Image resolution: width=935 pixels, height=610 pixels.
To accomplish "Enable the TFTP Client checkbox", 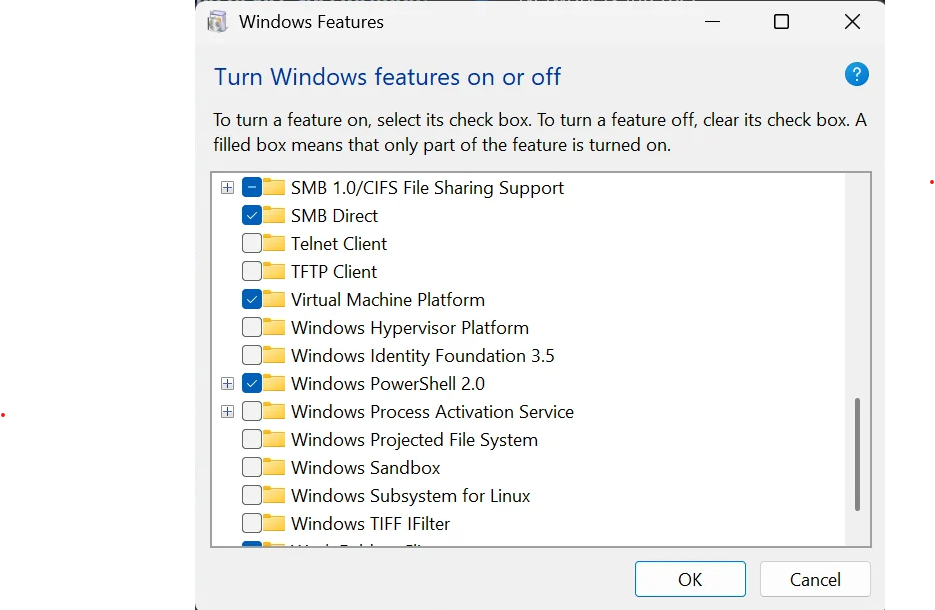I will (x=252, y=271).
